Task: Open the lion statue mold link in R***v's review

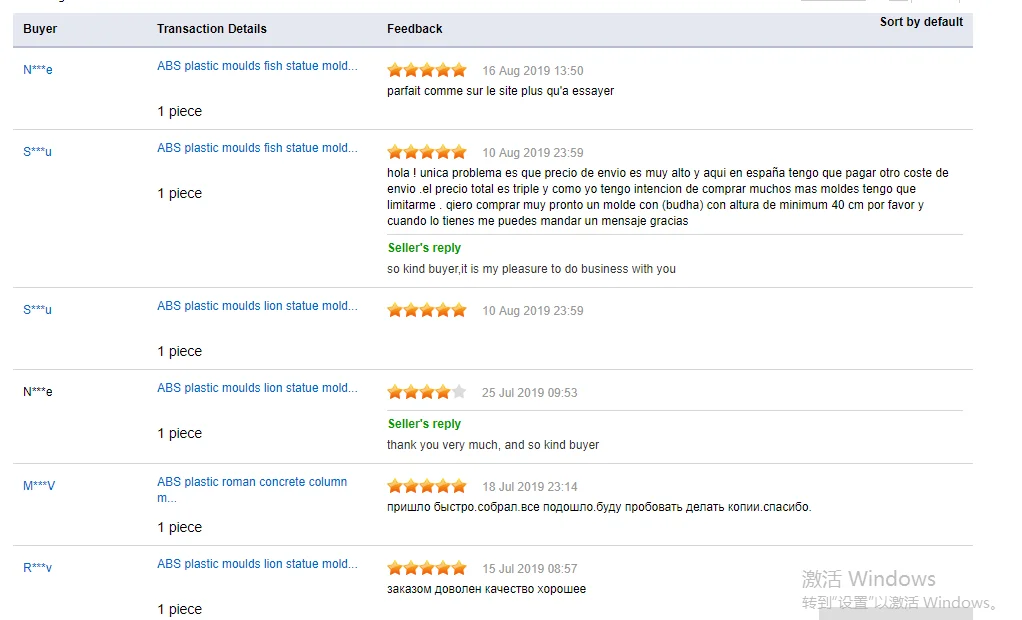Action: [x=257, y=564]
